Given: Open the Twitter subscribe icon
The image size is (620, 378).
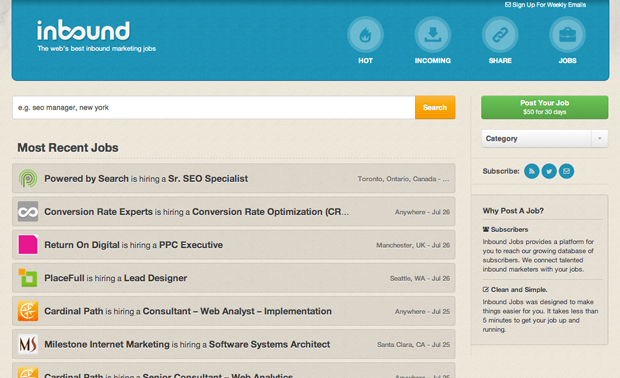Looking at the screenshot, I should (549, 171).
